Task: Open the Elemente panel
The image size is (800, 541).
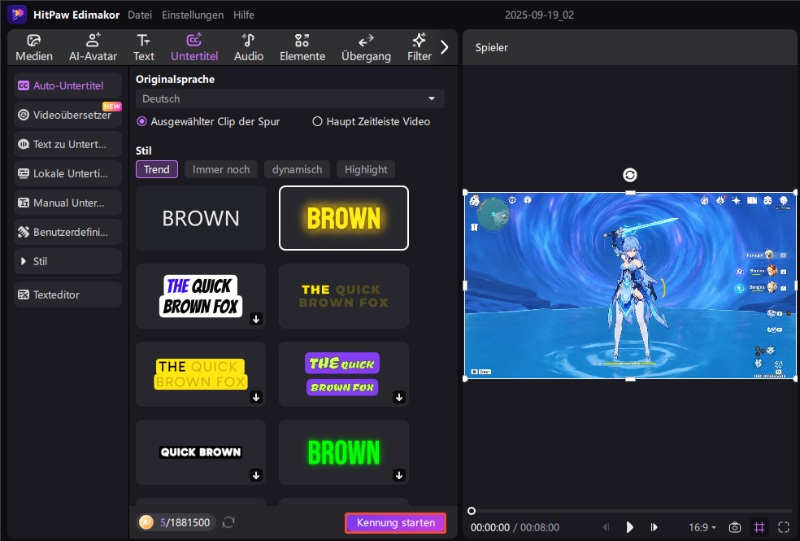Action: point(302,47)
